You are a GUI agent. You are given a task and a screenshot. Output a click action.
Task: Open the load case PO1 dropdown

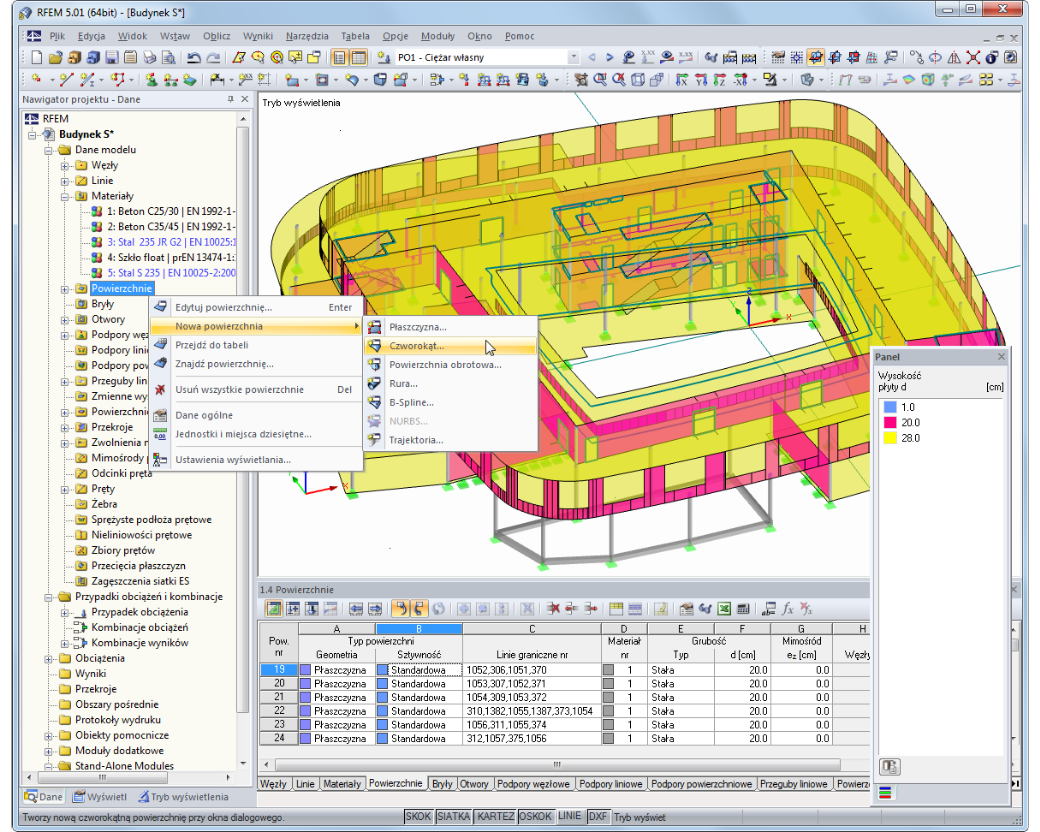[574, 58]
